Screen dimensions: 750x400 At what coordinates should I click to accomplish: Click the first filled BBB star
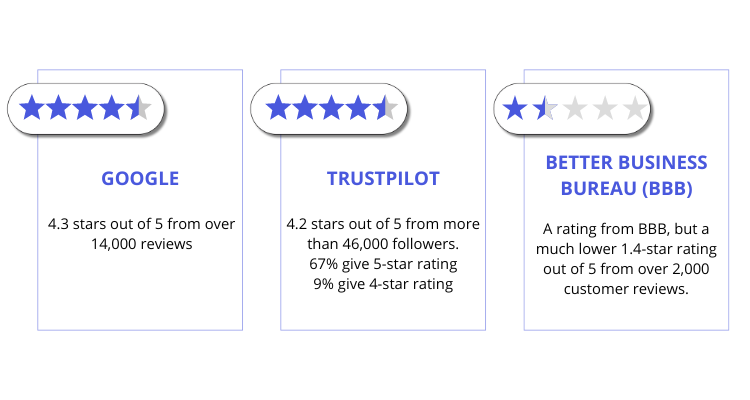point(515,108)
